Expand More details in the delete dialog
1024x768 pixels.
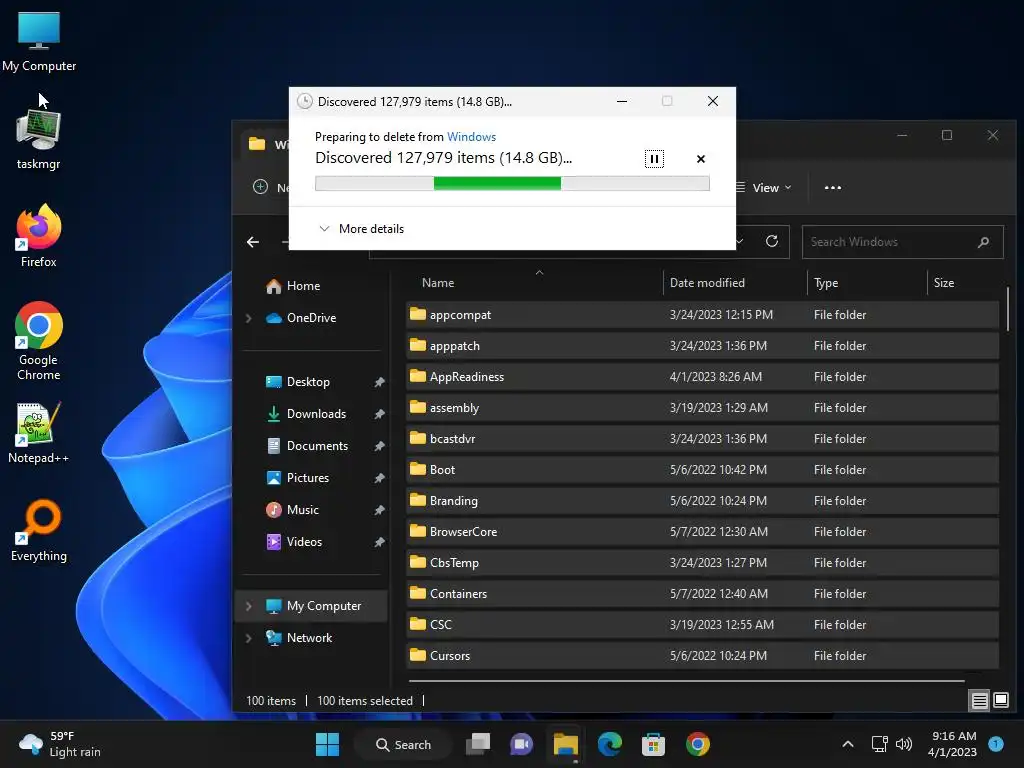pyautogui.click(x=361, y=229)
